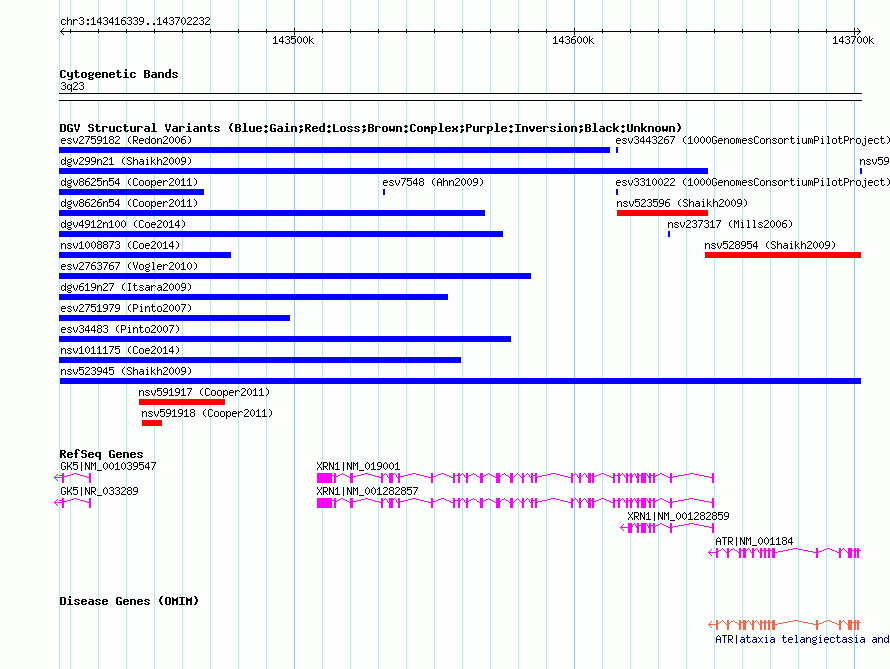Click the 143500k ruler label

click(x=293, y=40)
